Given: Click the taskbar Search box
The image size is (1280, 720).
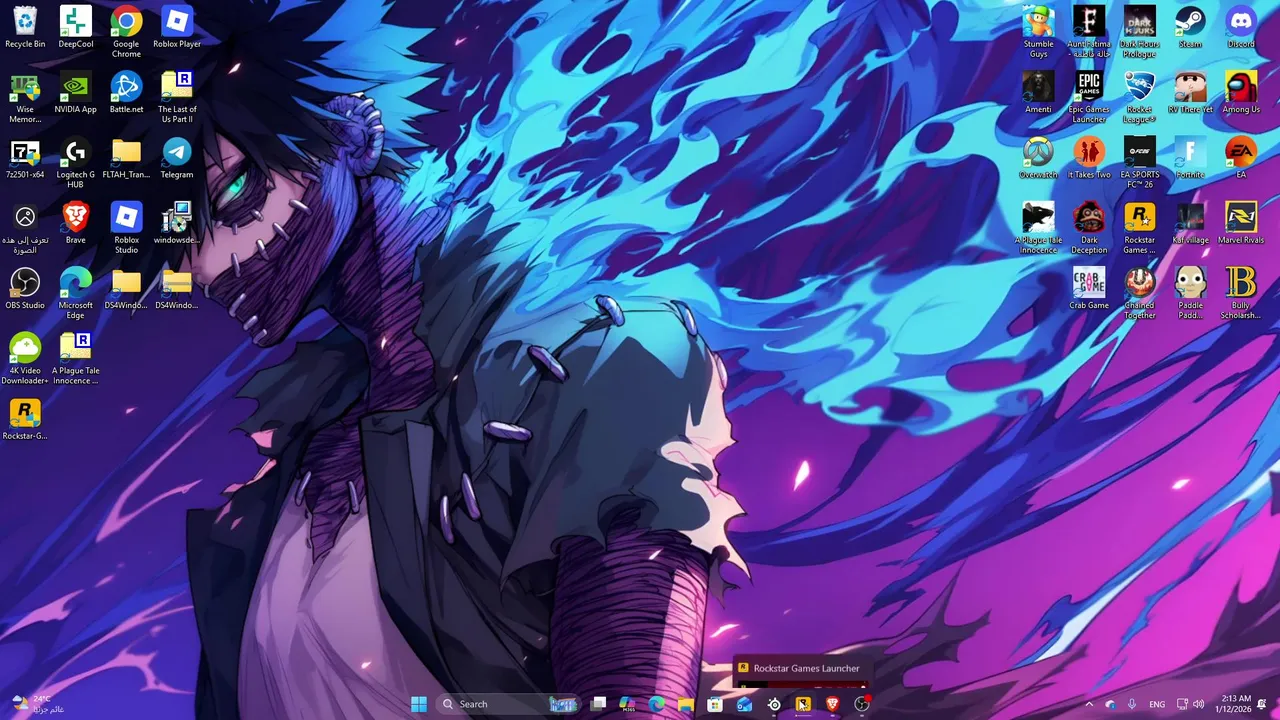Looking at the screenshot, I should pyautogui.click(x=508, y=704).
